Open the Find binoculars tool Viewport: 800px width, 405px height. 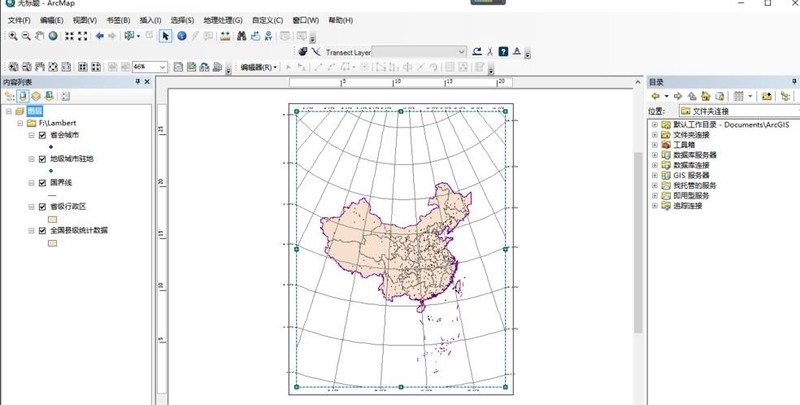[242, 36]
